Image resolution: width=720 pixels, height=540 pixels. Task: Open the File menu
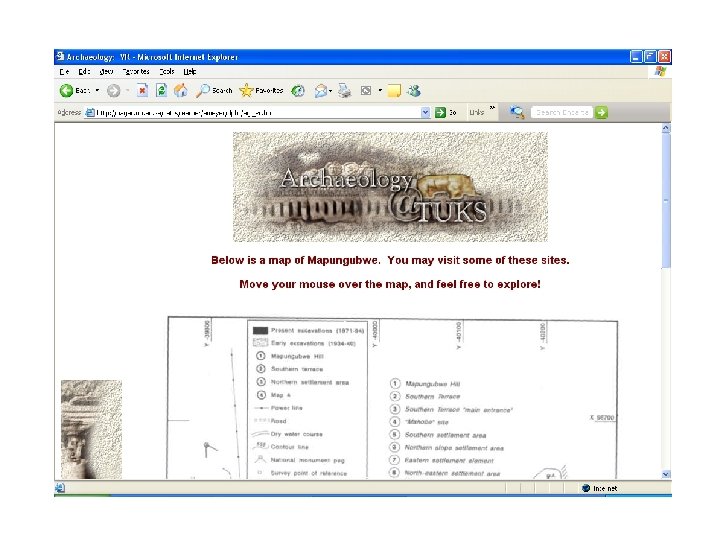[64, 72]
